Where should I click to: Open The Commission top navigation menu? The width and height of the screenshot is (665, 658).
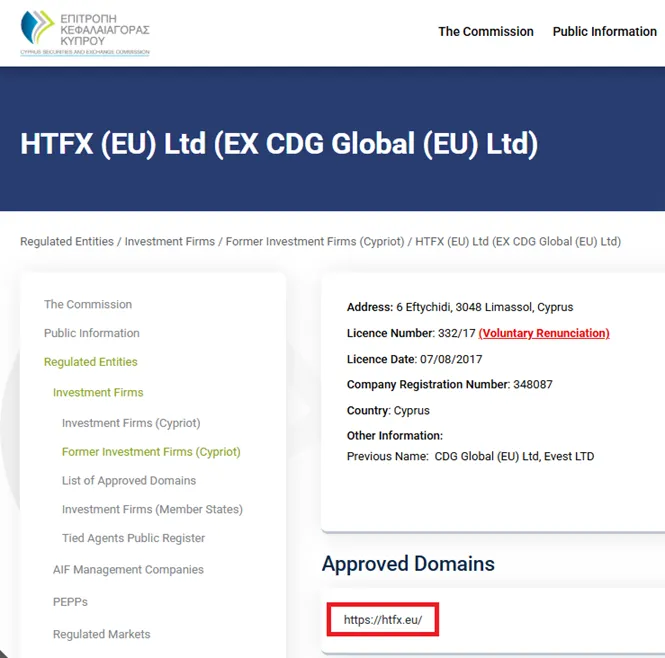tap(486, 31)
